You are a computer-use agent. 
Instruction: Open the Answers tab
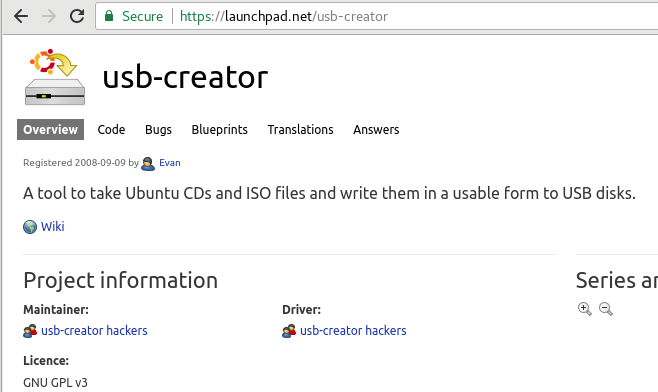[x=376, y=129]
